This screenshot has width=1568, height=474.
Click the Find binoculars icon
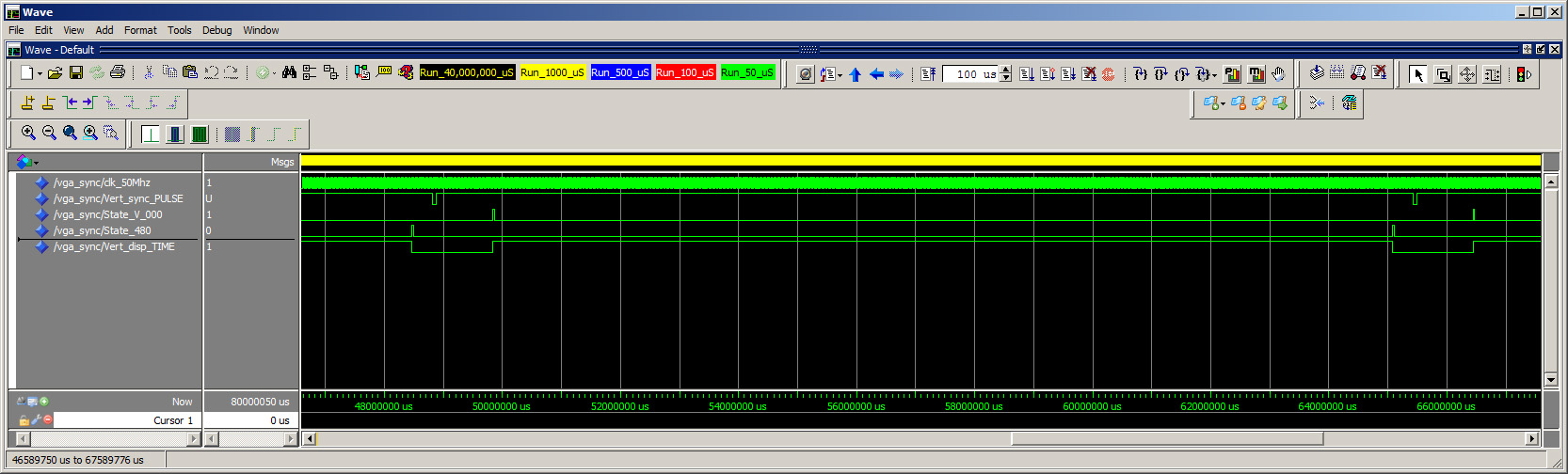[x=289, y=72]
